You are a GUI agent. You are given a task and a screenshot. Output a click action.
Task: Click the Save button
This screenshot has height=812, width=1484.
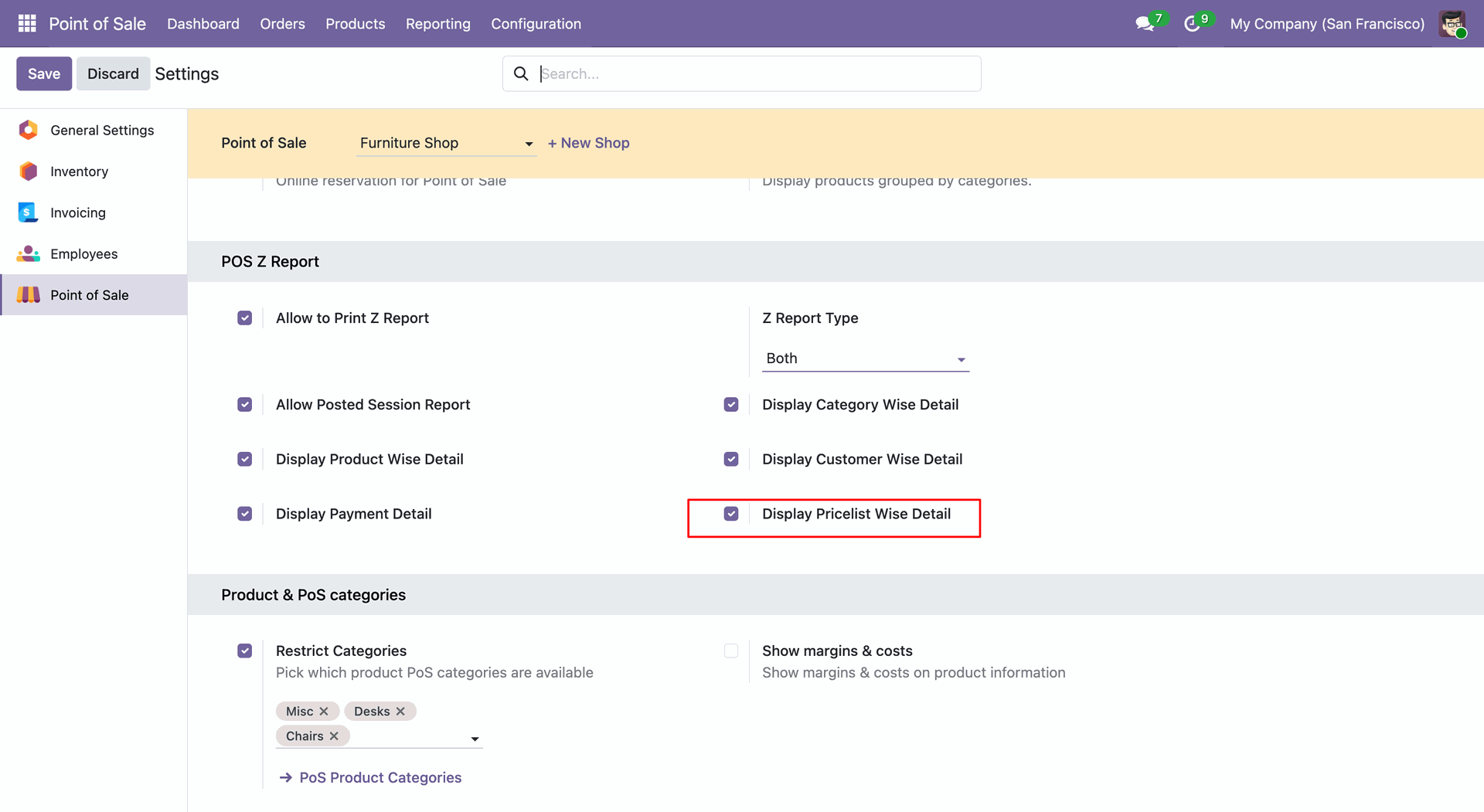tap(44, 73)
